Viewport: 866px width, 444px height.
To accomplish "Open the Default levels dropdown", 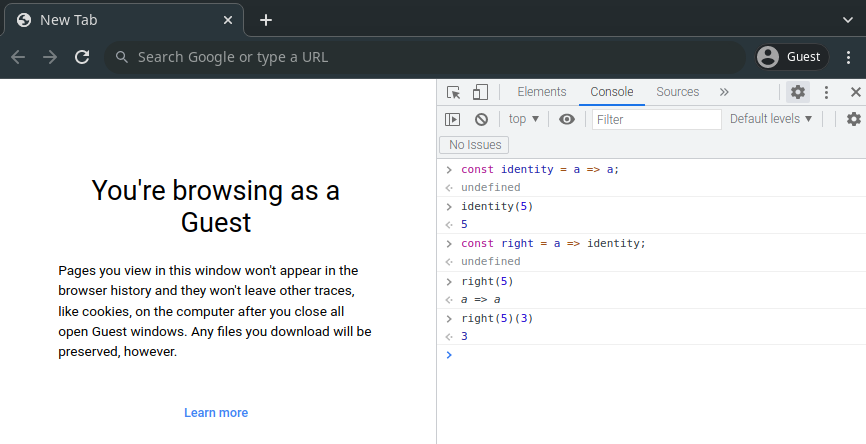I will tap(770, 119).
